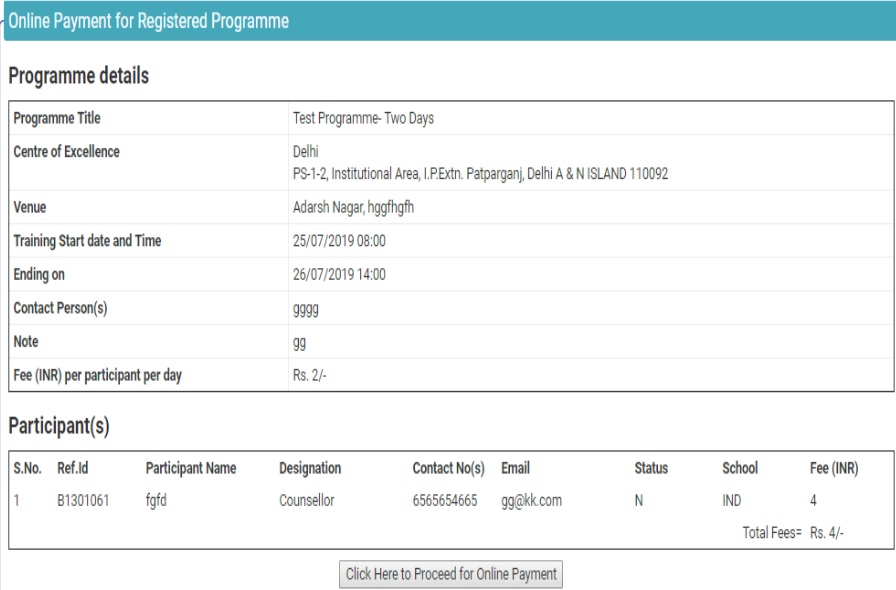Click the Contact Person(s) value gggg
Image resolution: width=896 pixels, height=590 pixels.
point(305,309)
